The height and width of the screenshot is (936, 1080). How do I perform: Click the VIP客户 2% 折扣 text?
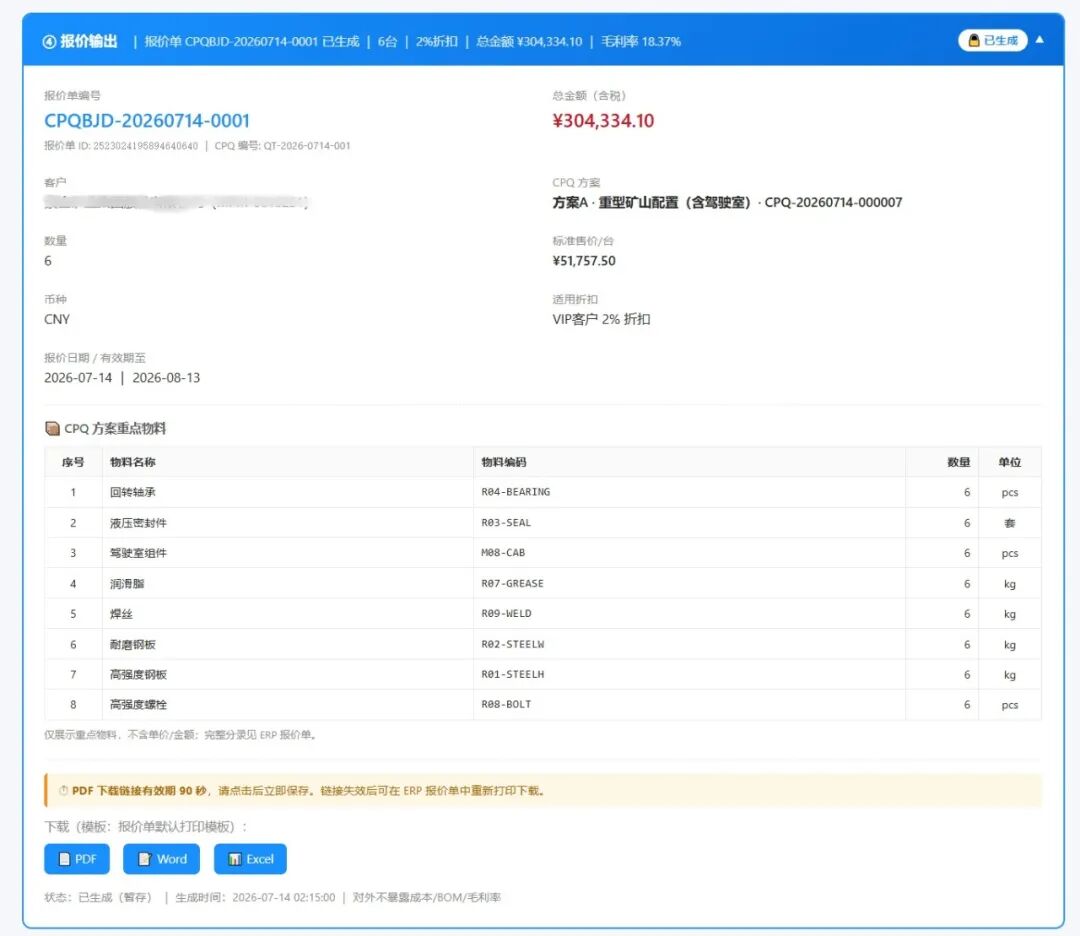[x=601, y=319]
